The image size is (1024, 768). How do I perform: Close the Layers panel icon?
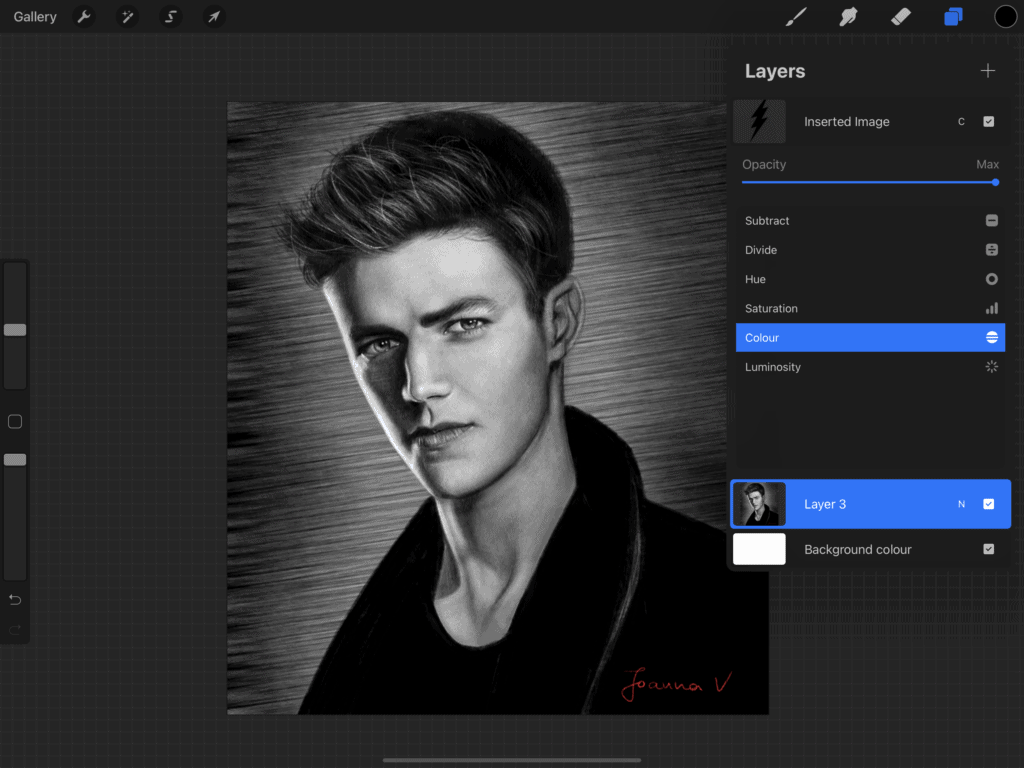click(x=953, y=17)
